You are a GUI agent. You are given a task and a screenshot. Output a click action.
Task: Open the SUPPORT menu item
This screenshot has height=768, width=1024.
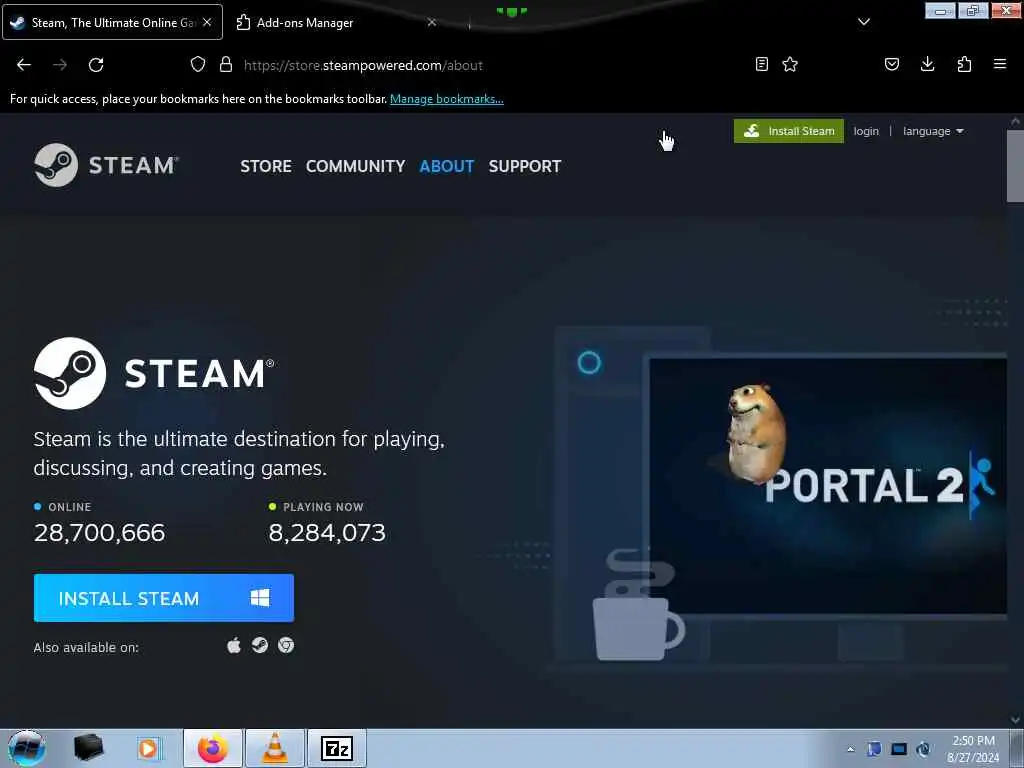click(x=525, y=166)
